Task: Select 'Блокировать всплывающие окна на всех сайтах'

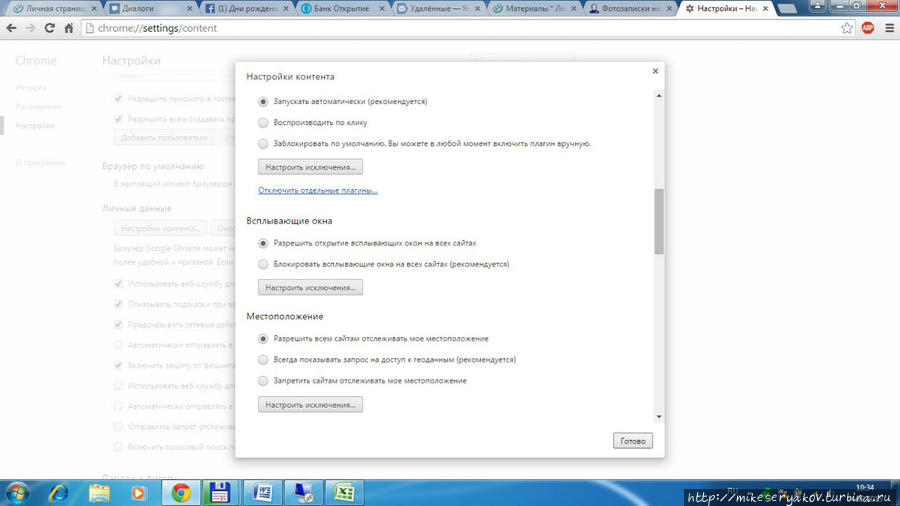Action: click(x=263, y=265)
